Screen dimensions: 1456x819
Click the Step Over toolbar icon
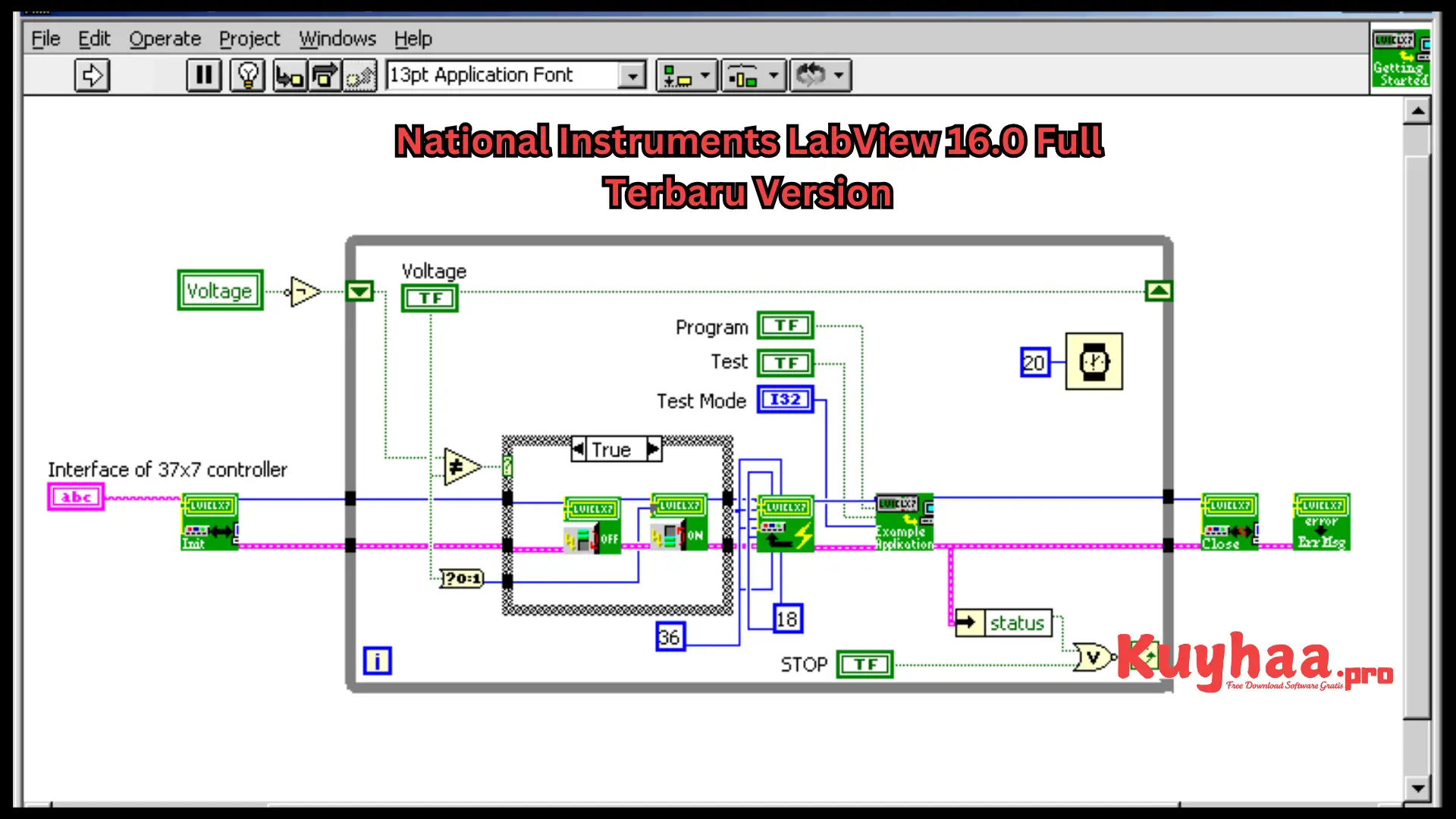[x=325, y=75]
